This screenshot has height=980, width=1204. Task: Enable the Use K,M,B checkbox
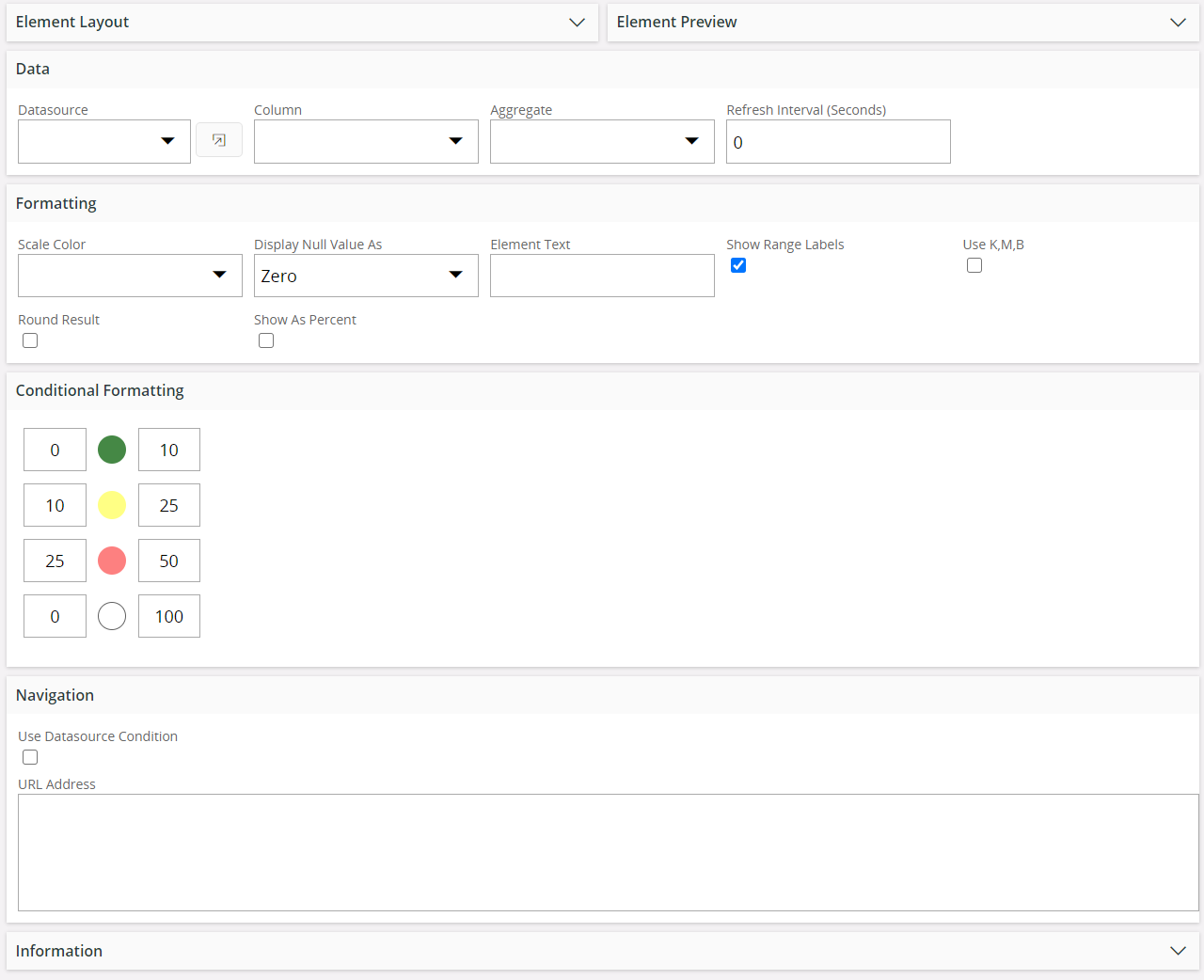click(974, 265)
